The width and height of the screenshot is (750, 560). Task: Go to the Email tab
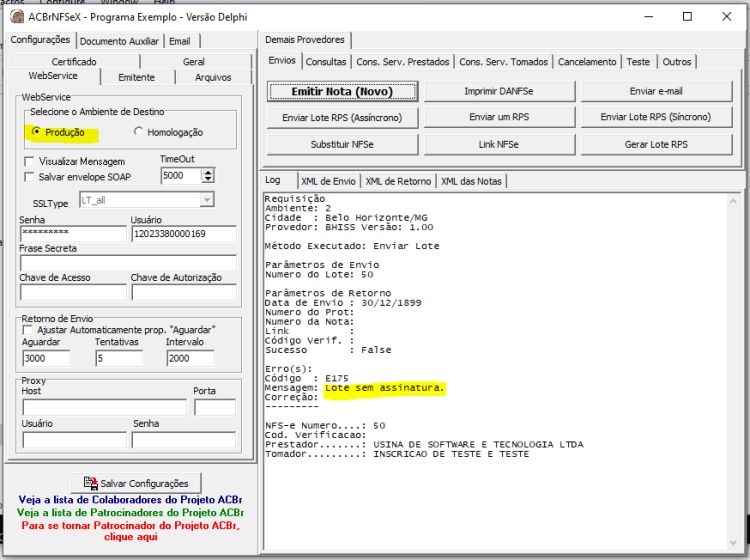pyautogui.click(x=179, y=41)
